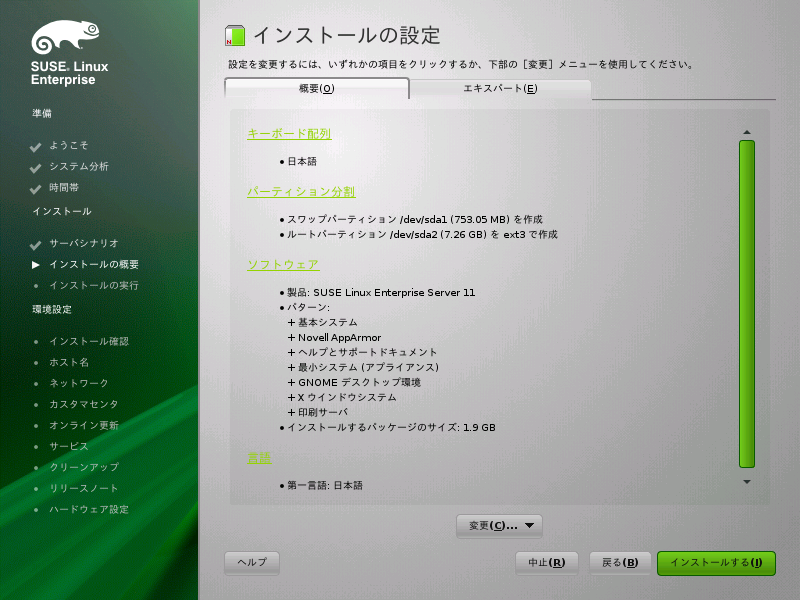Click the 中止(R) abort button
This screenshot has width=800, height=600.
point(546,562)
